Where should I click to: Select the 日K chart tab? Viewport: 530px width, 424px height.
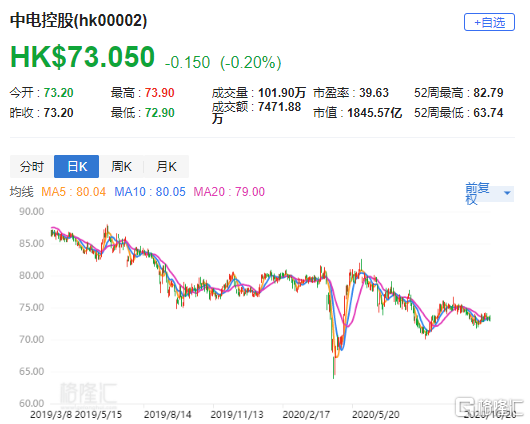click(x=77, y=166)
